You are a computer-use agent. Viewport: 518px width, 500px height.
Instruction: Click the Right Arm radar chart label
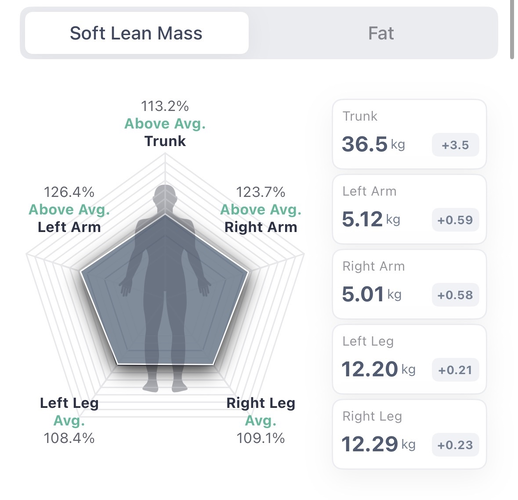(261, 227)
